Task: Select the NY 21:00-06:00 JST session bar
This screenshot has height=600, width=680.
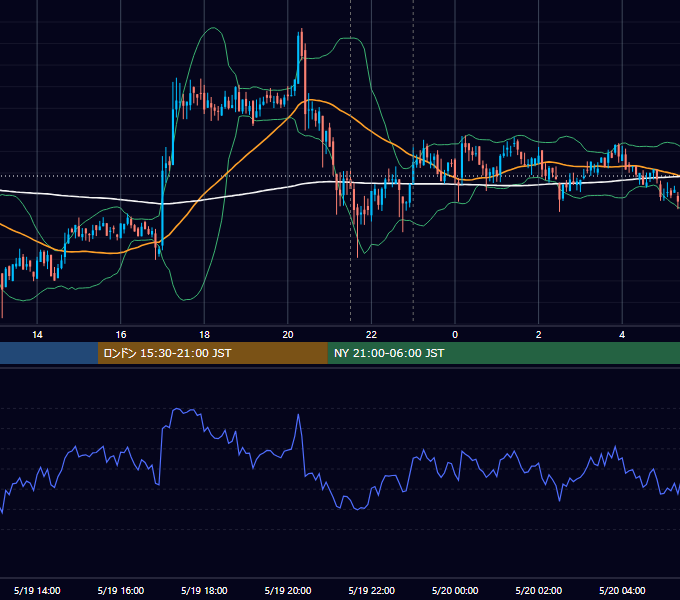Action: click(x=503, y=353)
